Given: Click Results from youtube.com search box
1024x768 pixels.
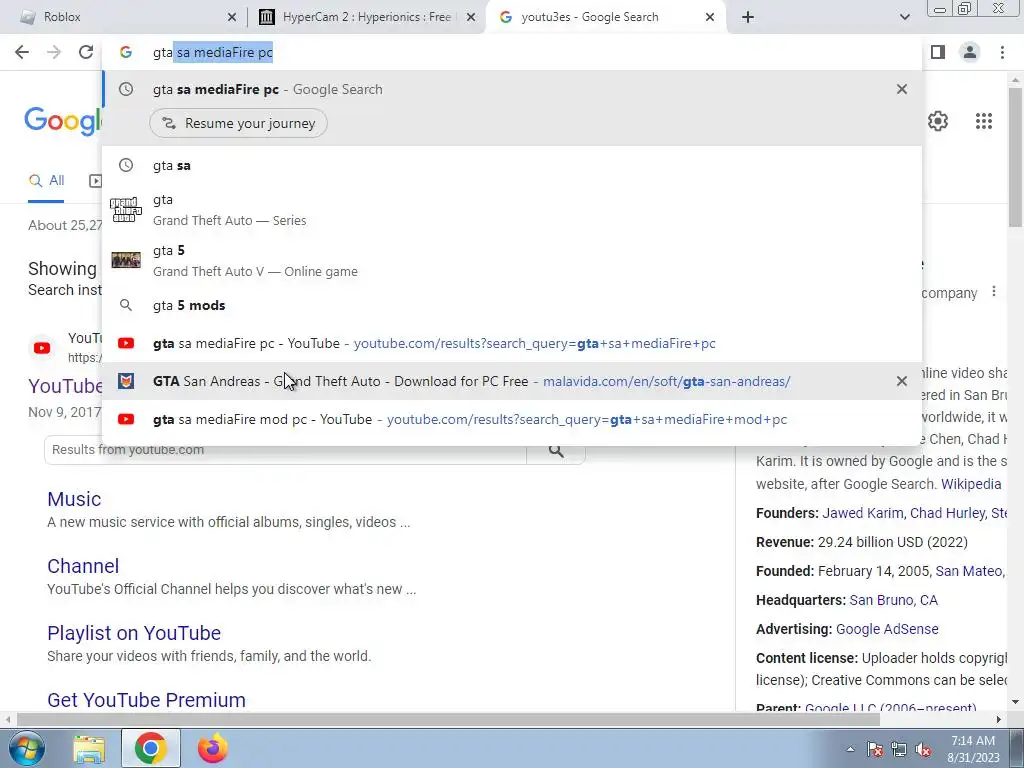Looking at the screenshot, I should click(285, 450).
